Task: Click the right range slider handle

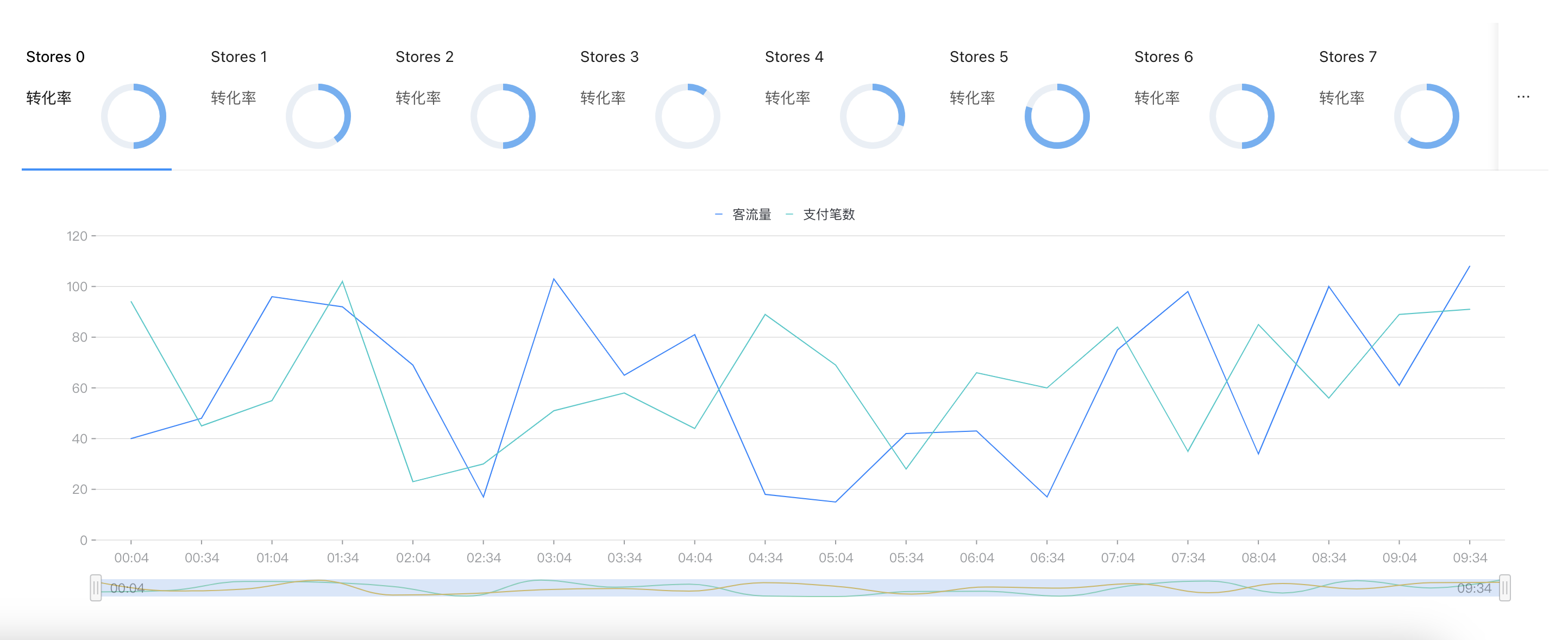Action: 1504,588
